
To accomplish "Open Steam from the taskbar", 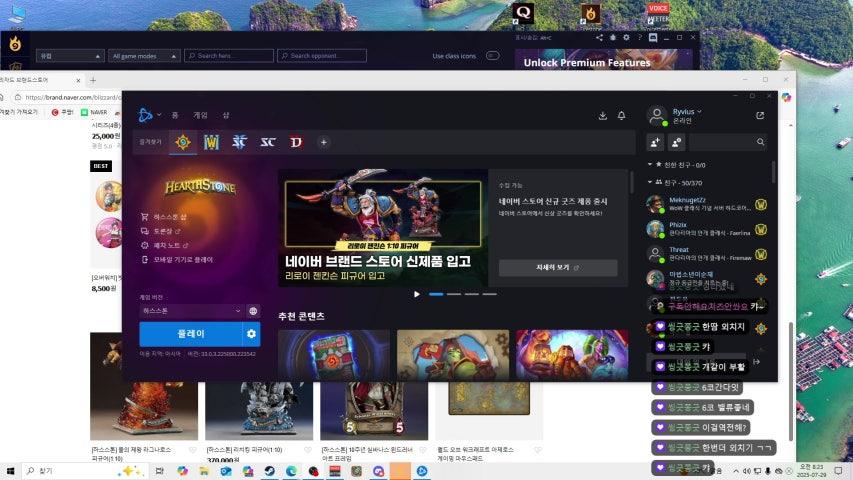I will (269, 471).
